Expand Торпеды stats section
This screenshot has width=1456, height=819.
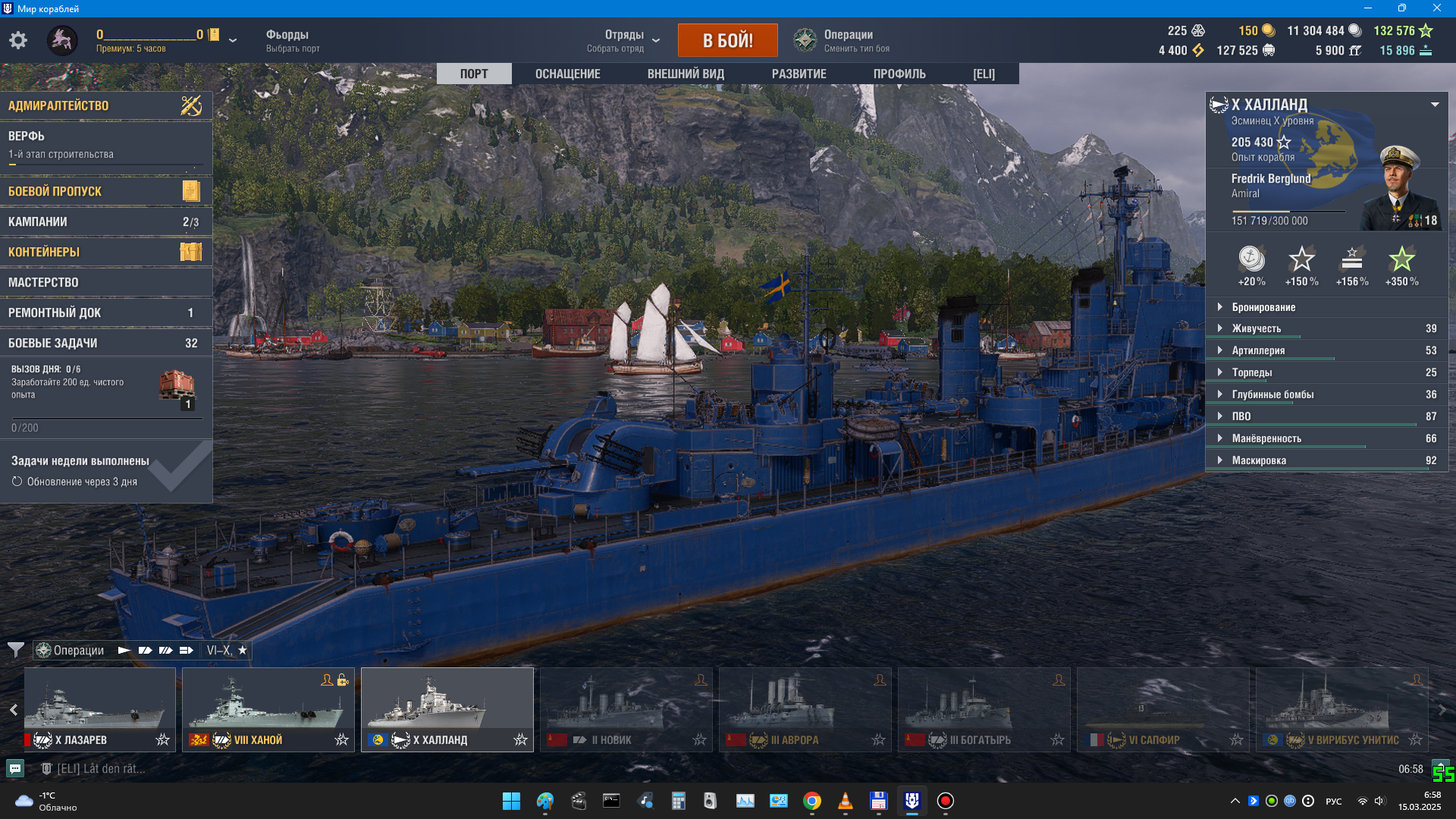coord(1327,372)
